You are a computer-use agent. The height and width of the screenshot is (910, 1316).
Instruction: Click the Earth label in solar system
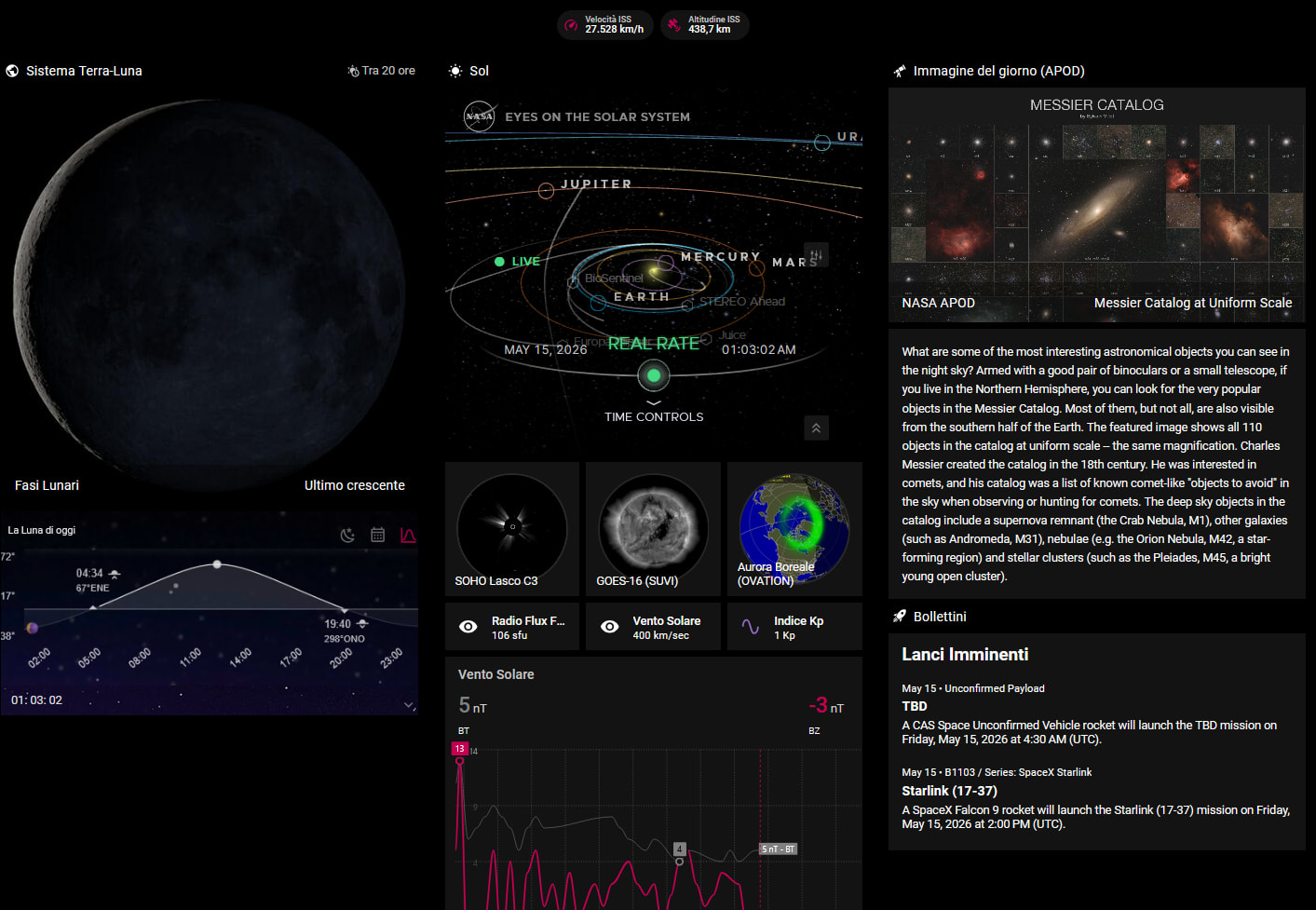[642, 297]
